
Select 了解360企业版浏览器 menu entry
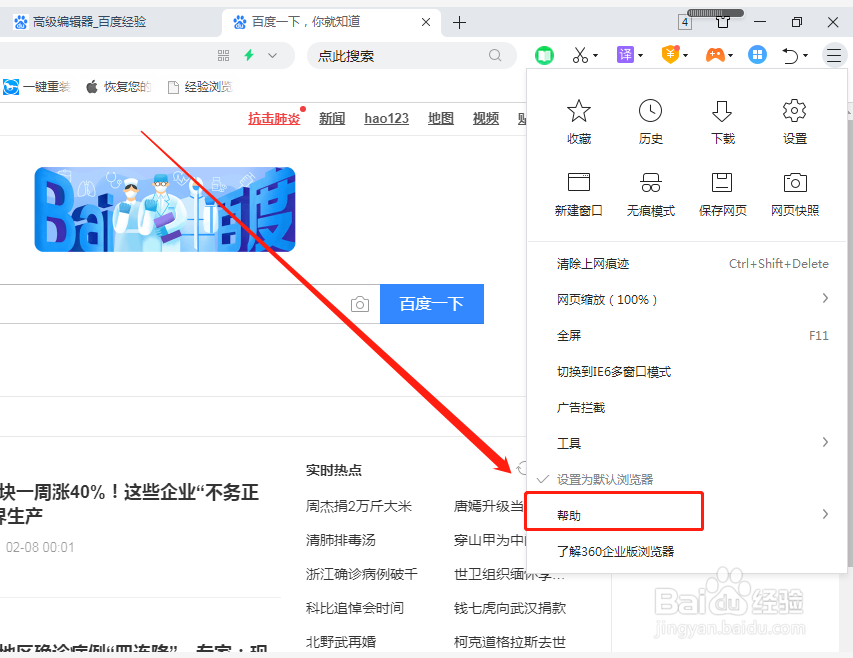click(x=687, y=551)
